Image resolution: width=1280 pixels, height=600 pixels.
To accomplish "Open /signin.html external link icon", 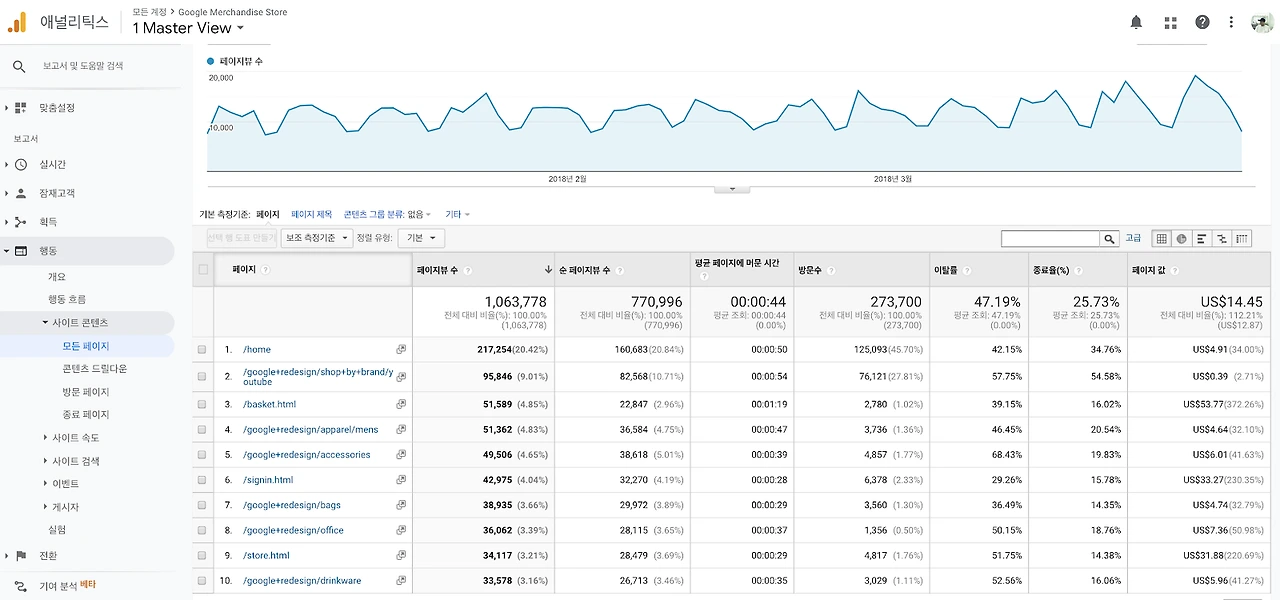I will [x=401, y=481].
